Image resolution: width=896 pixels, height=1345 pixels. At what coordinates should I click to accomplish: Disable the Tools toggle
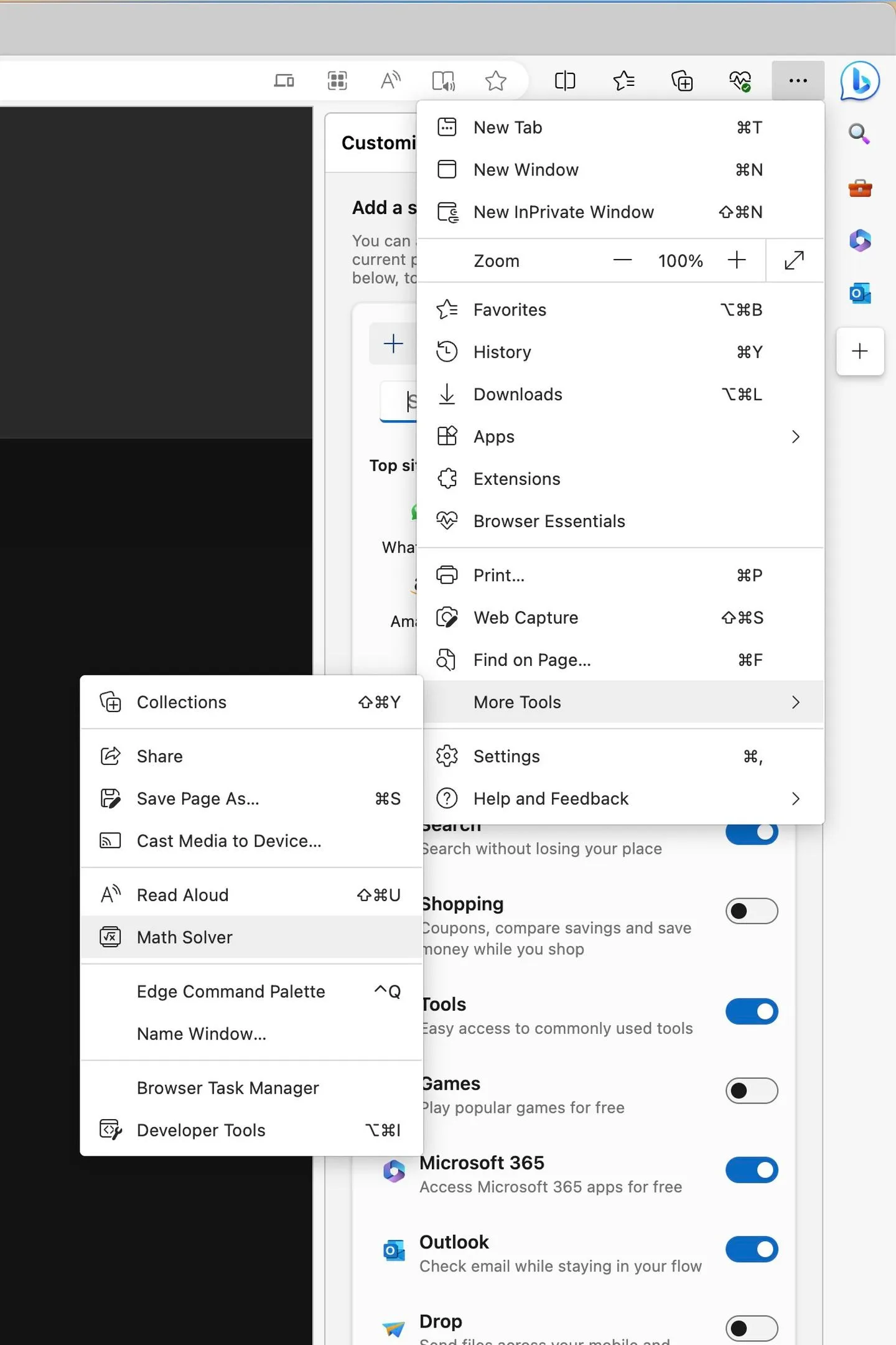752,1011
